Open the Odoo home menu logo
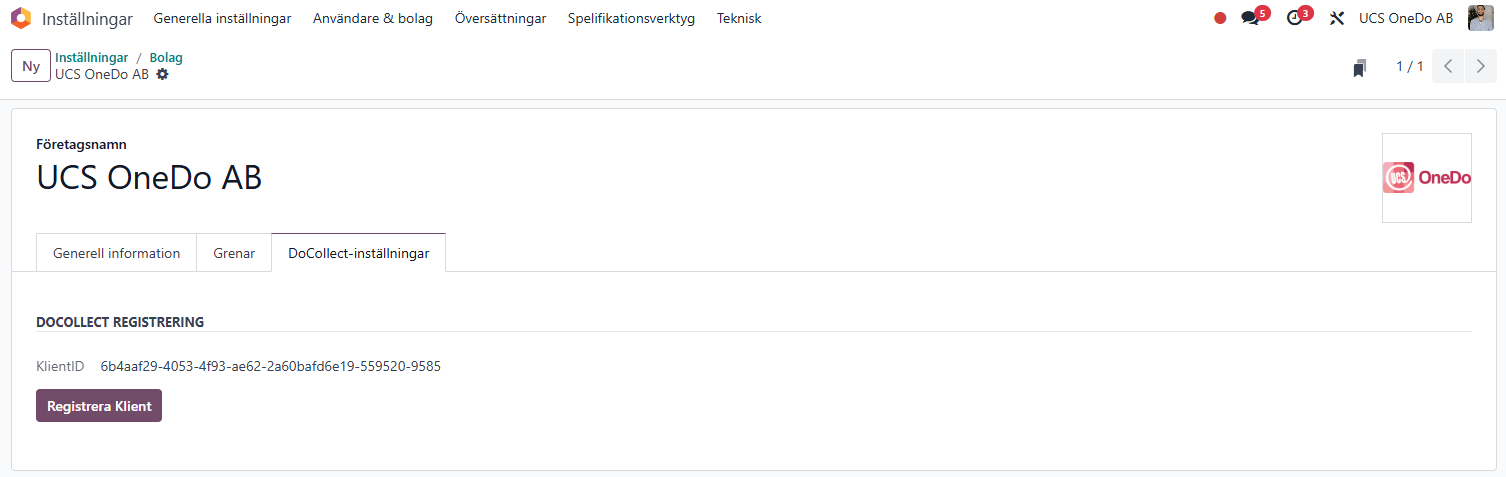Image resolution: width=1506 pixels, height=477 pixels. click(x=21, y=18)
